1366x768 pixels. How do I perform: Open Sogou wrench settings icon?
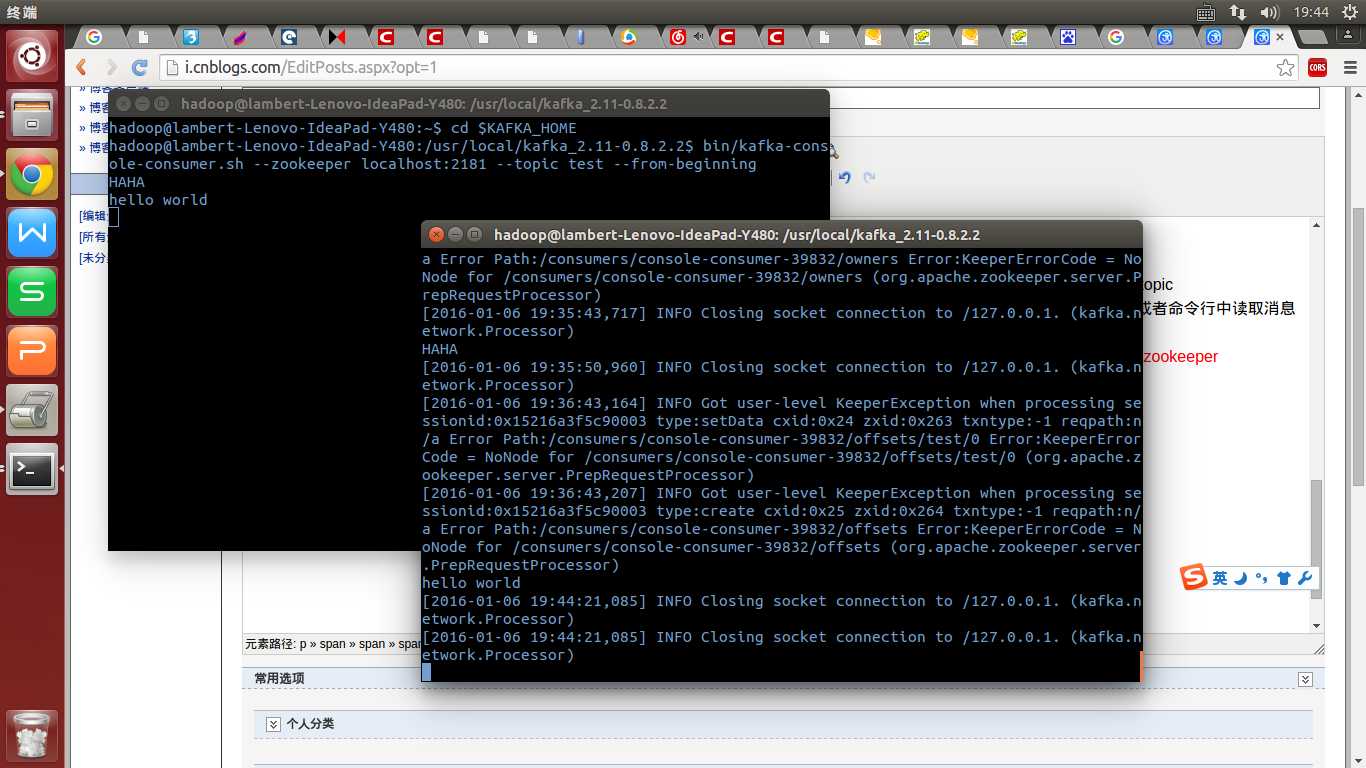[1304, 578]
